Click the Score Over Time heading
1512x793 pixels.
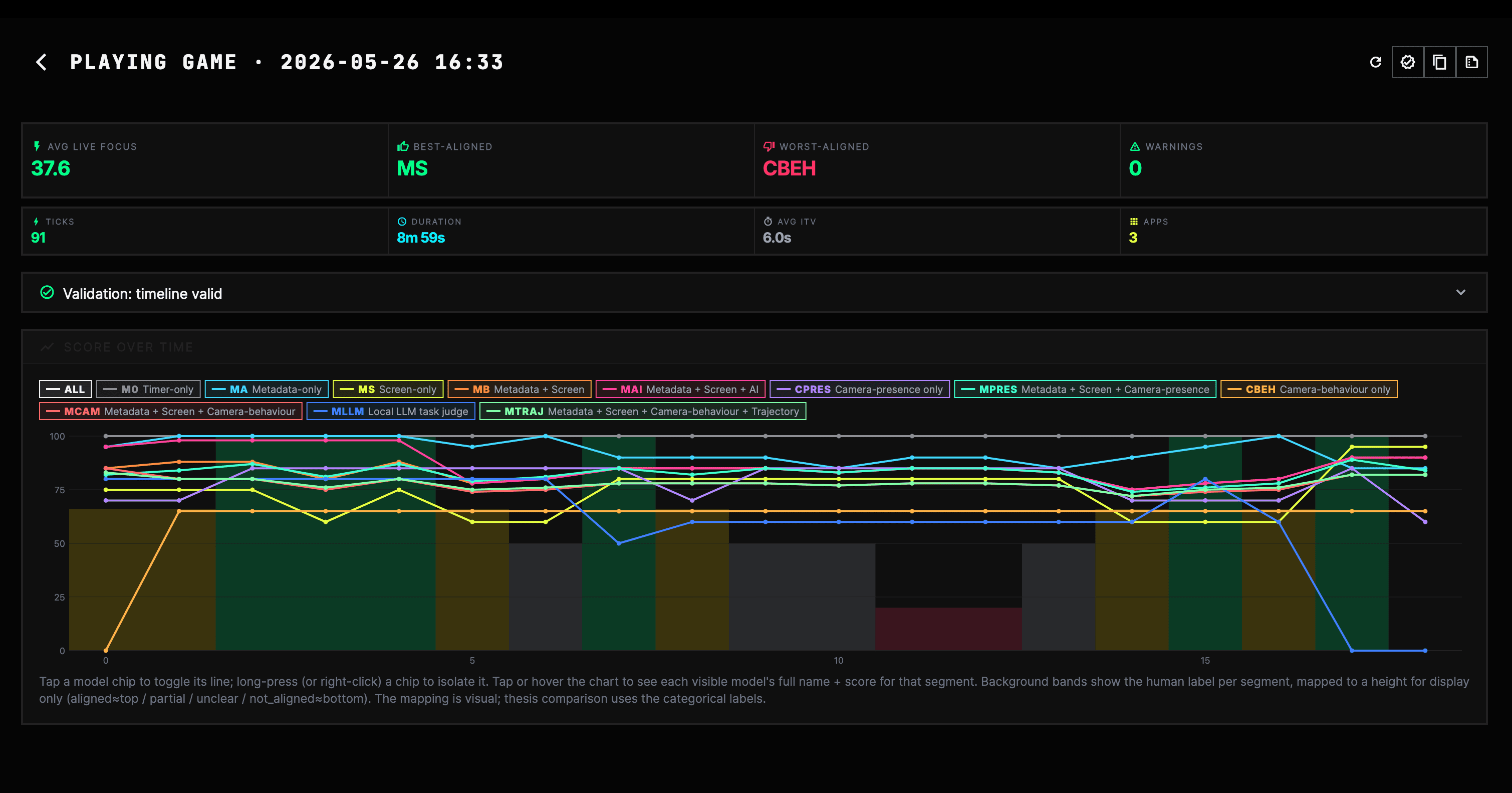point(128,347)
